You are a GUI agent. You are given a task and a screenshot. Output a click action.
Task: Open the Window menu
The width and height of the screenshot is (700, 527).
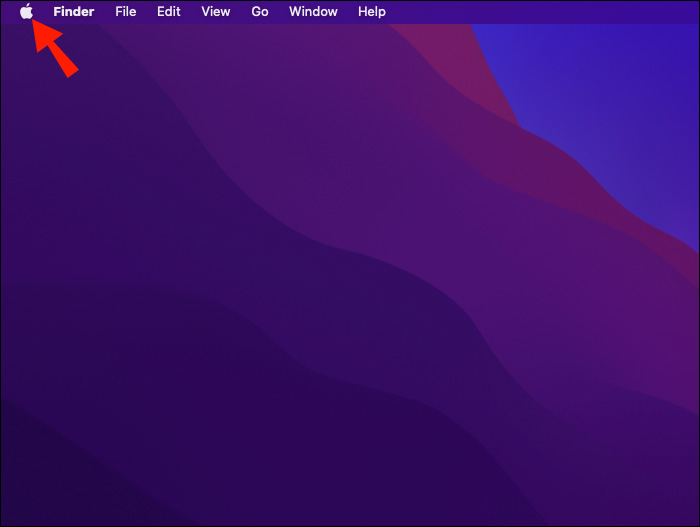(x=313, y=12)
